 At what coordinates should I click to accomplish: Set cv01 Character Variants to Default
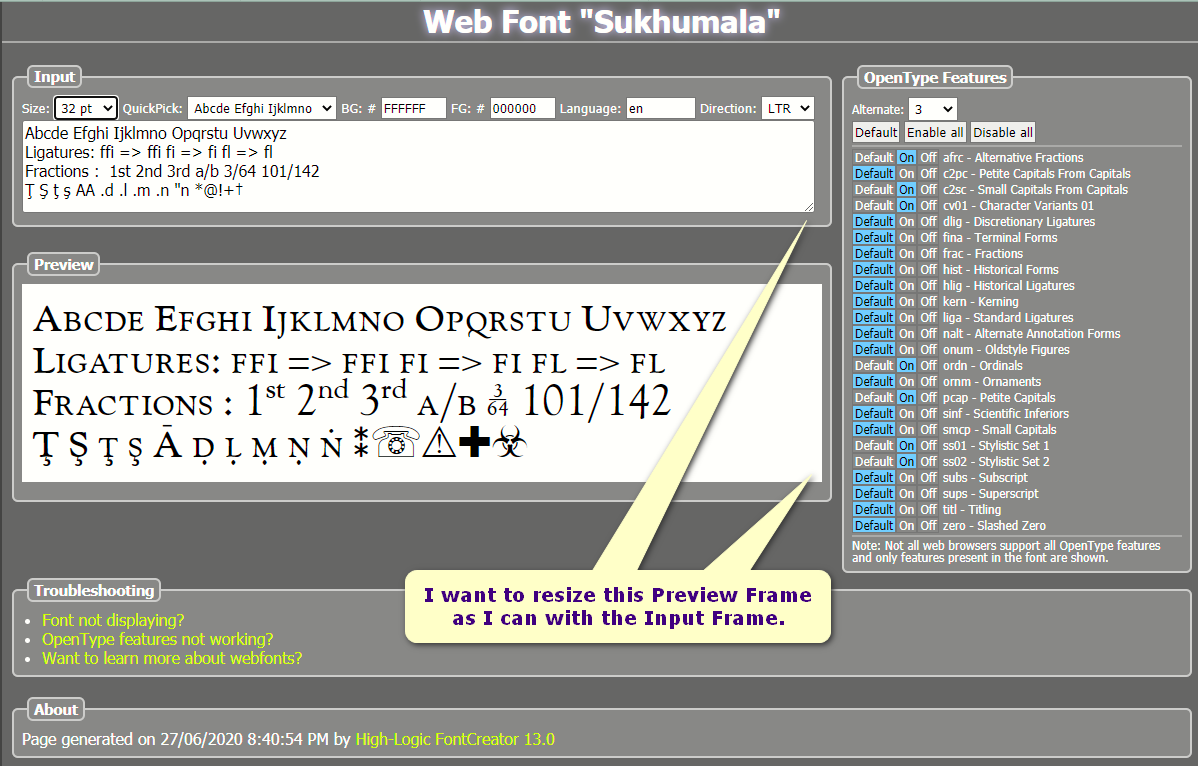coord(874,205)
